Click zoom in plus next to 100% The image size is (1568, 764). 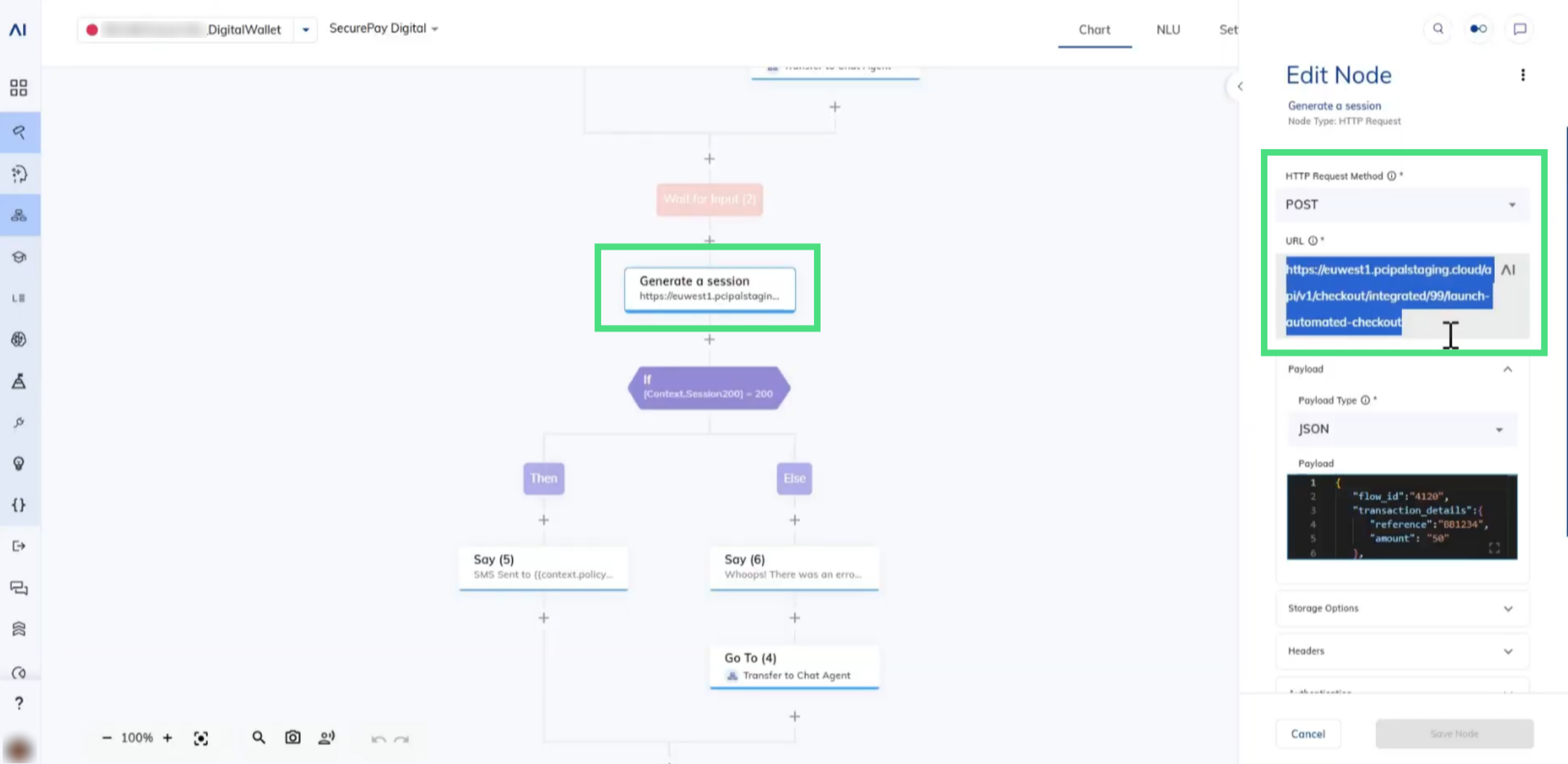coord(168,738)
